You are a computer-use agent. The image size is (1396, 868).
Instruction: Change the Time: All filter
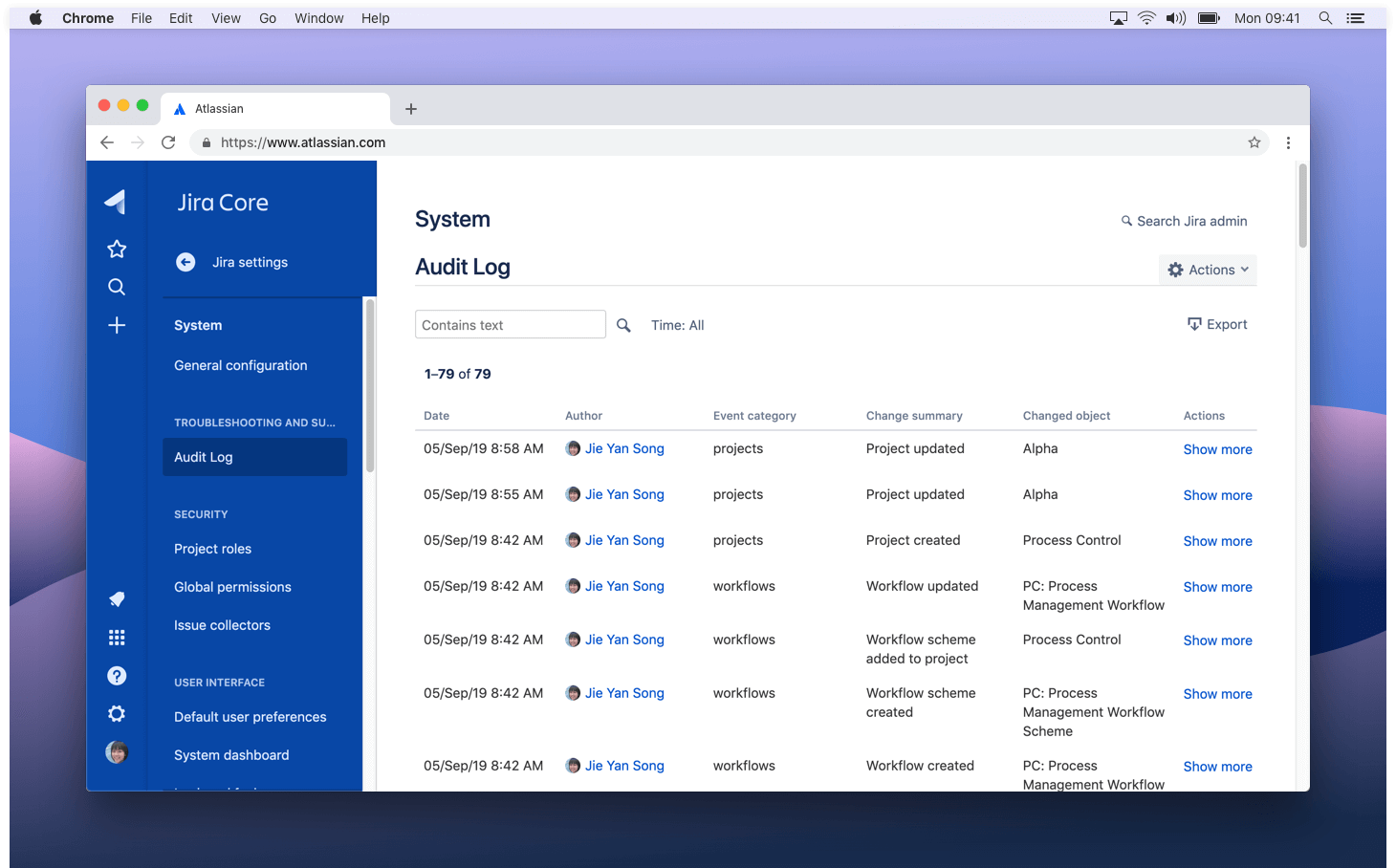[x=677, y=324]
